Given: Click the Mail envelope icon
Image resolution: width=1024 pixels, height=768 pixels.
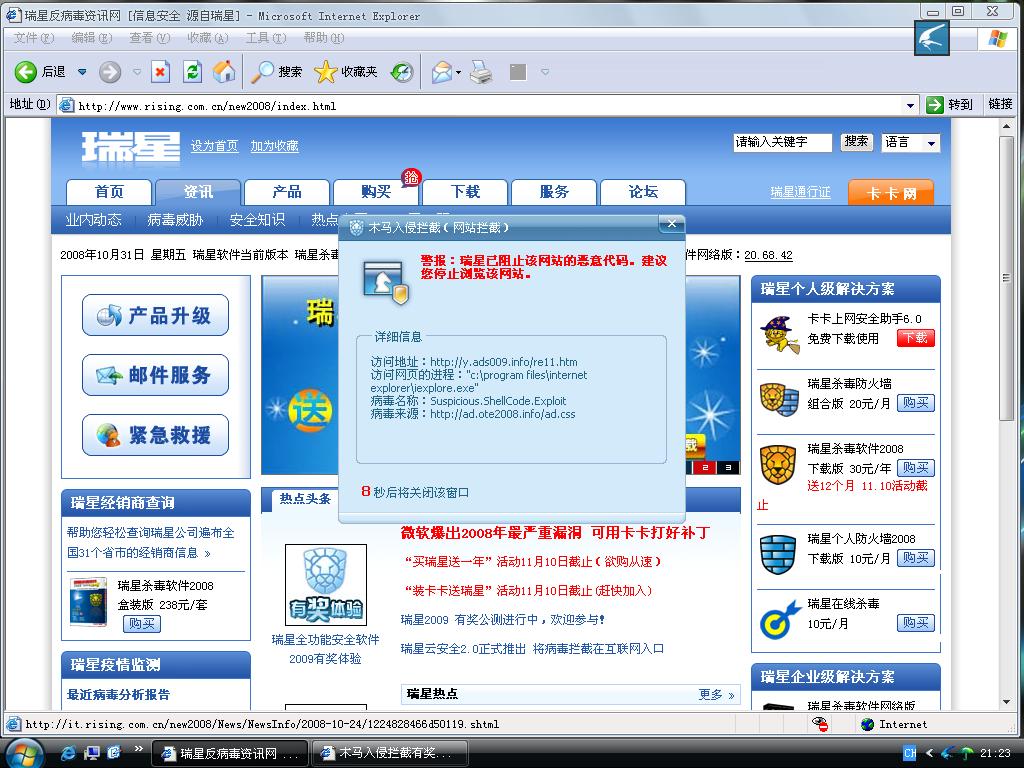Looking at the screenshot, I should pyautogui.click(x=442, y=72).
